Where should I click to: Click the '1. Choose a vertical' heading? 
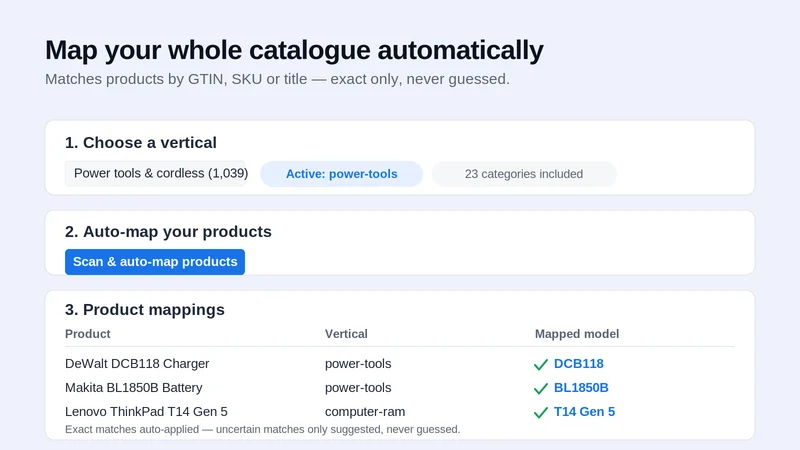(141, 142)
